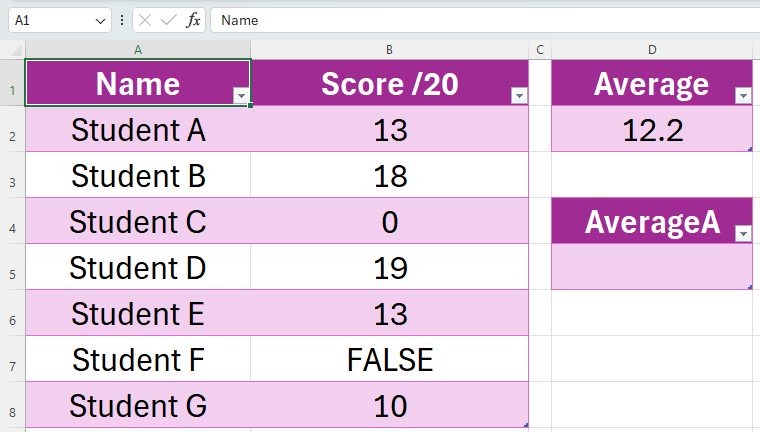Click the Select All corner triangle
Screen dimensions: 760x432
point(16,50)
